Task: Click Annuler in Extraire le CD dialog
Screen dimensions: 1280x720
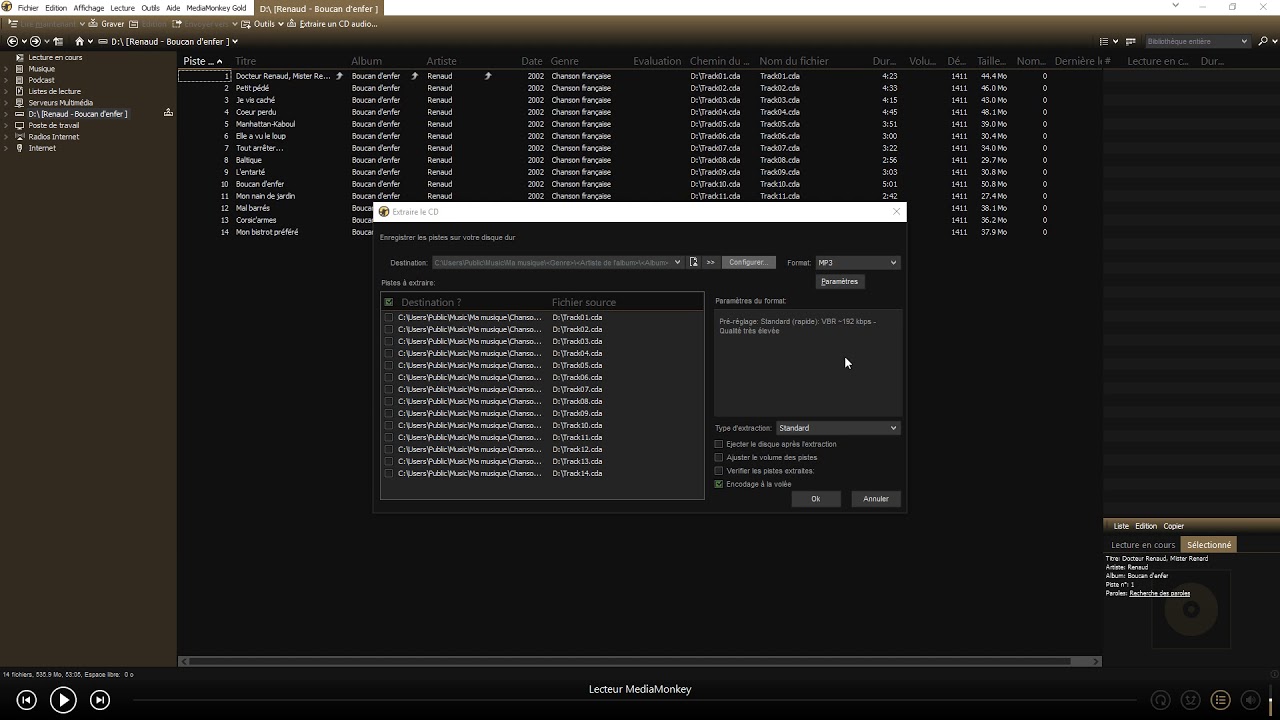Action: click(x=876, y=498)
